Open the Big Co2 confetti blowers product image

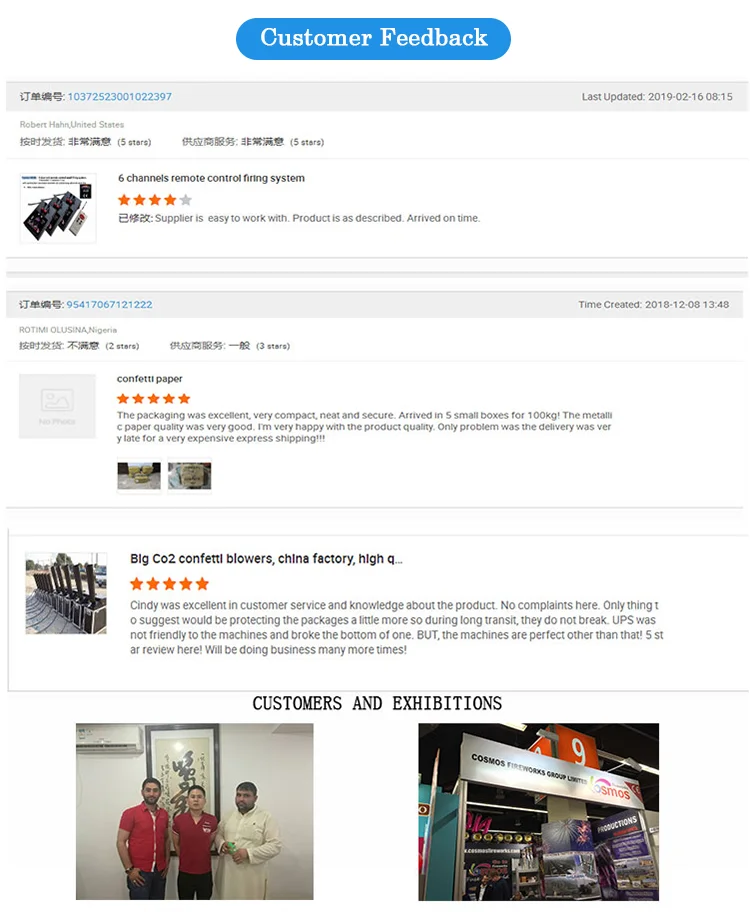click(x=66, y=593)
